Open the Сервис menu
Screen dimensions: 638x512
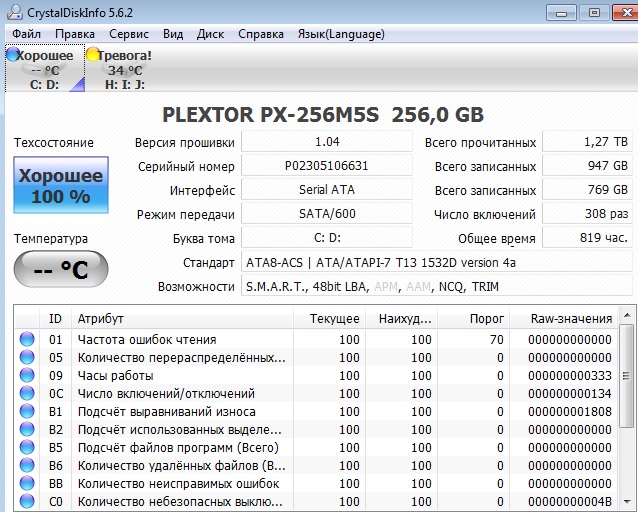pyautogui.click(x=128, y=34)
